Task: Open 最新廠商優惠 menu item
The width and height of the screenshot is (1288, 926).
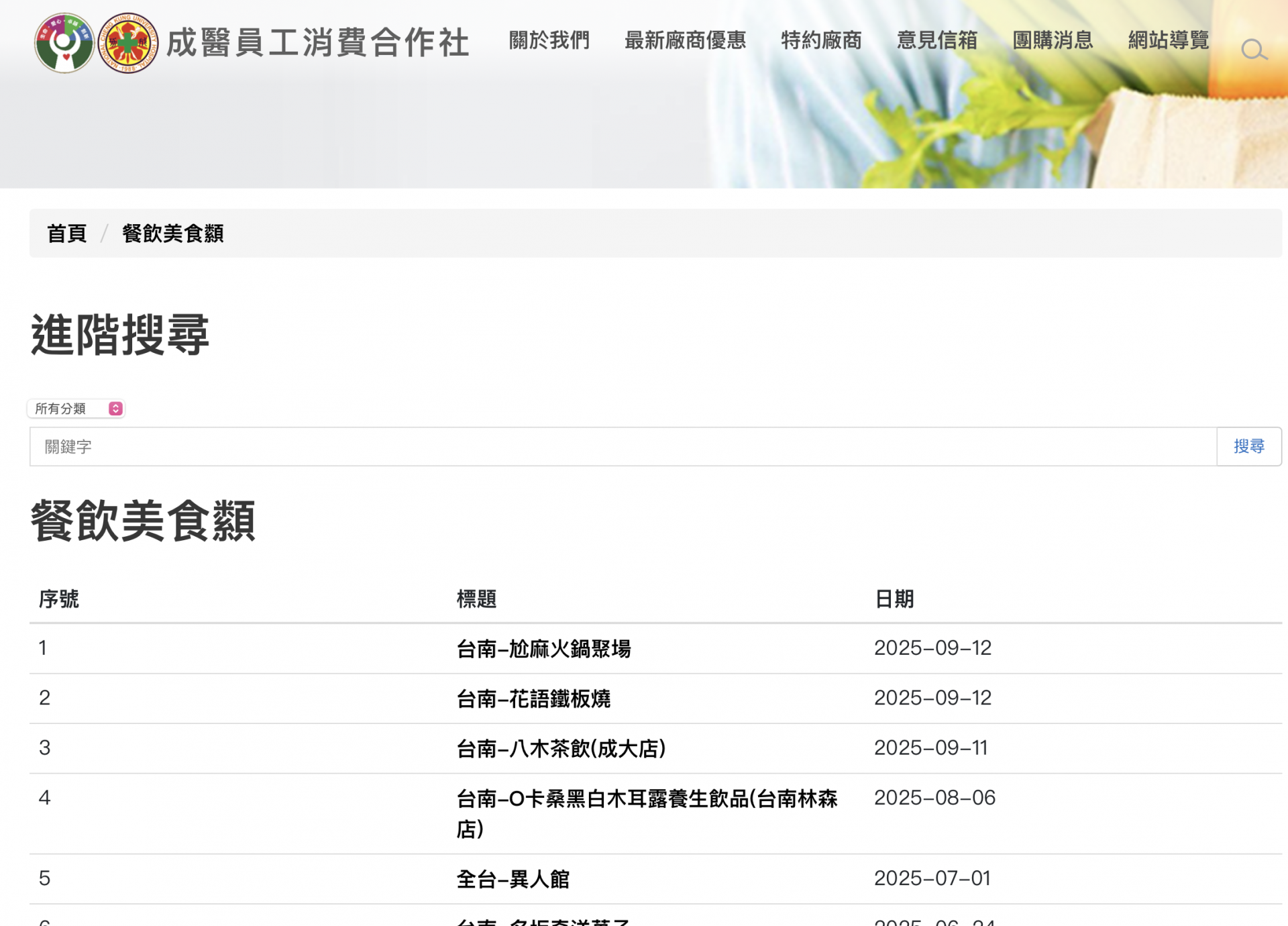Action: click(x=685, y=40)
